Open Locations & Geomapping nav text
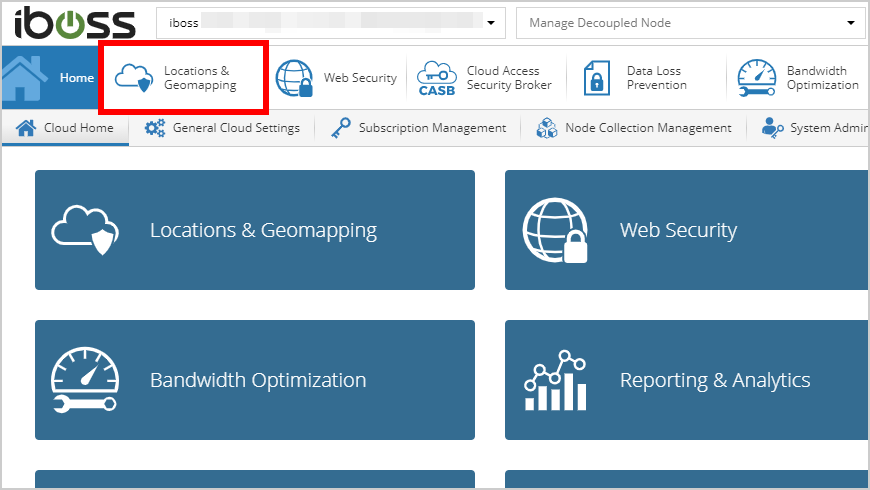 [x=200, y=78]
